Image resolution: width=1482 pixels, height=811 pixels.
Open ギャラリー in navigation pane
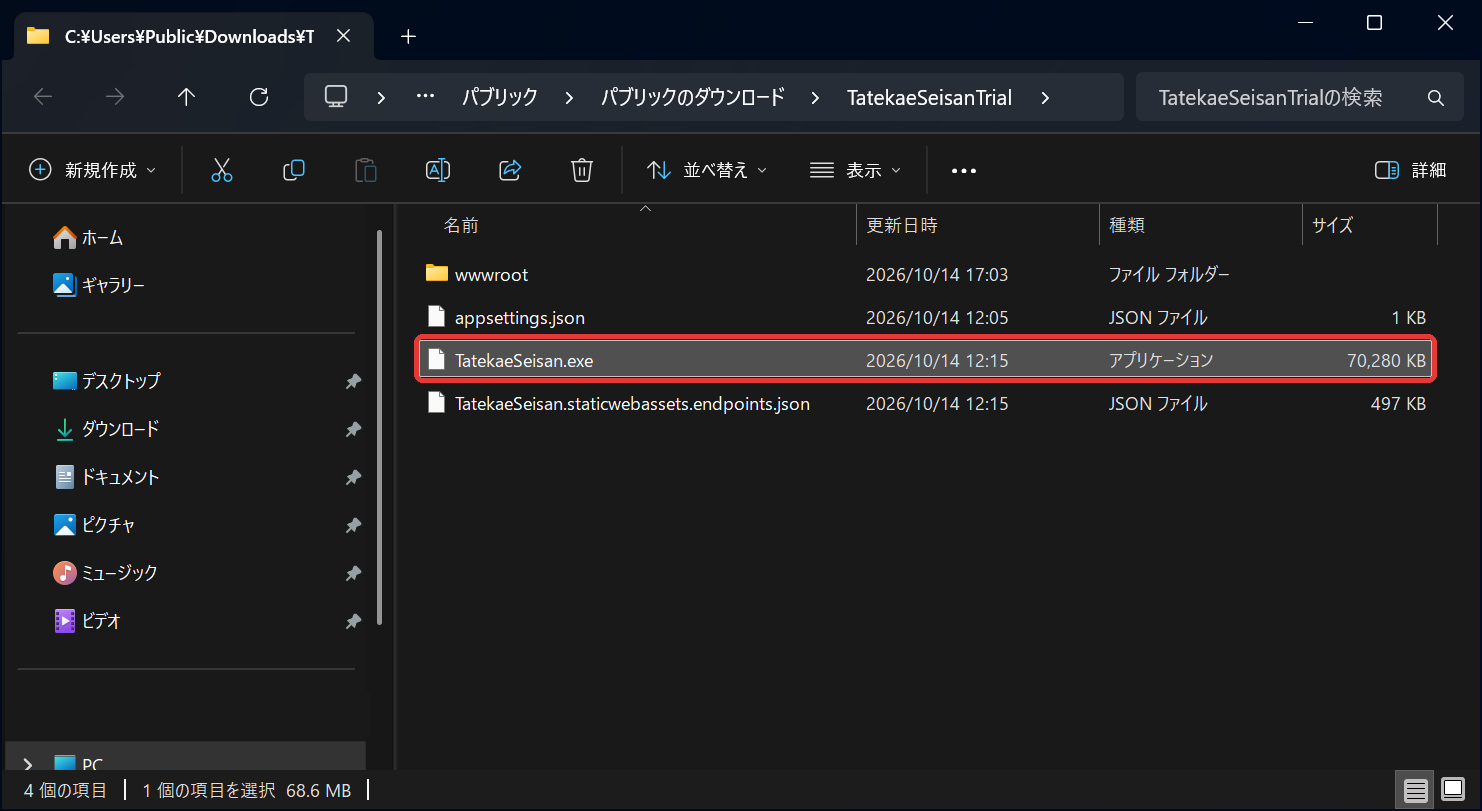pyautogui.click(x=98, y=286)
